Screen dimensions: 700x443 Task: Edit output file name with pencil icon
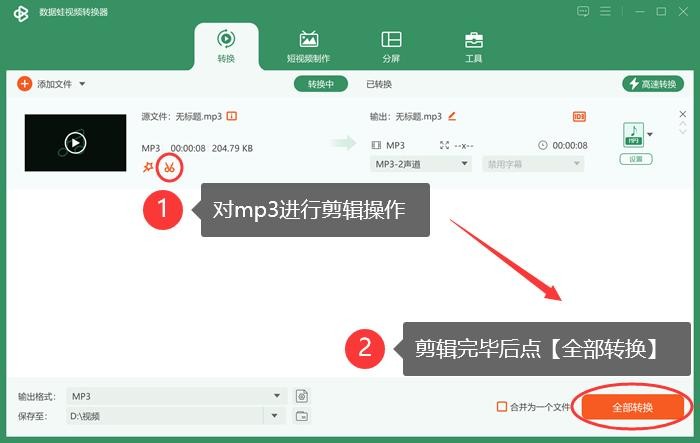[452, 116]
